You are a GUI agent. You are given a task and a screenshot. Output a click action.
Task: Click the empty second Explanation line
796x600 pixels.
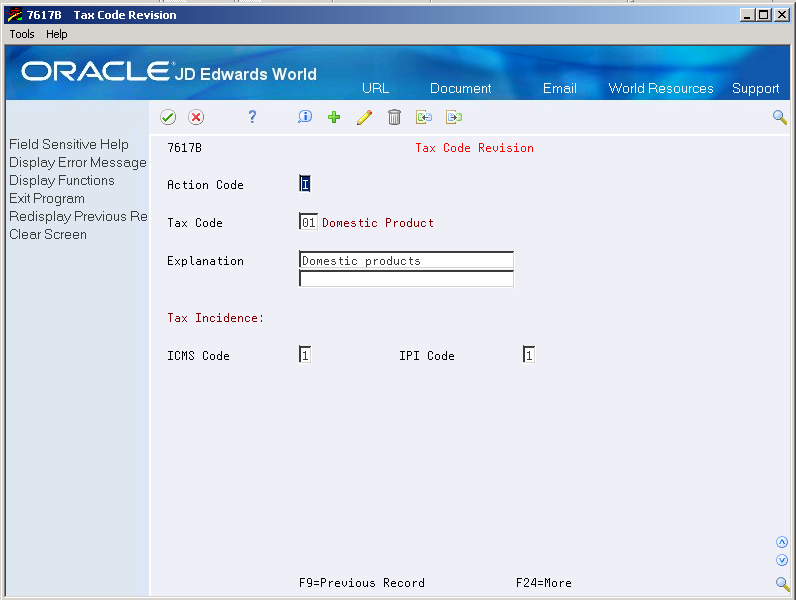pos(406,279)
